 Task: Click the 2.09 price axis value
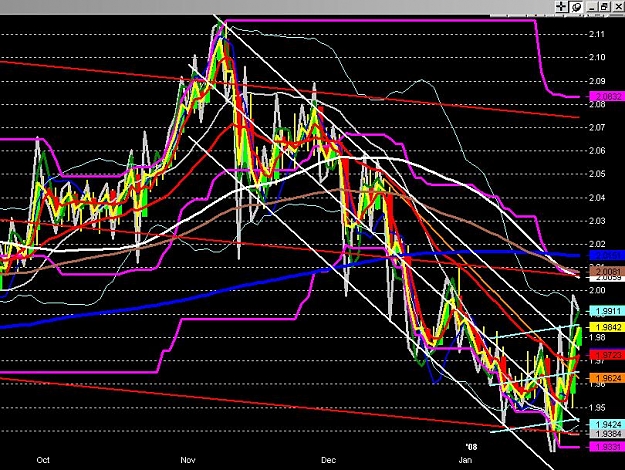click(x=597, y=81)
